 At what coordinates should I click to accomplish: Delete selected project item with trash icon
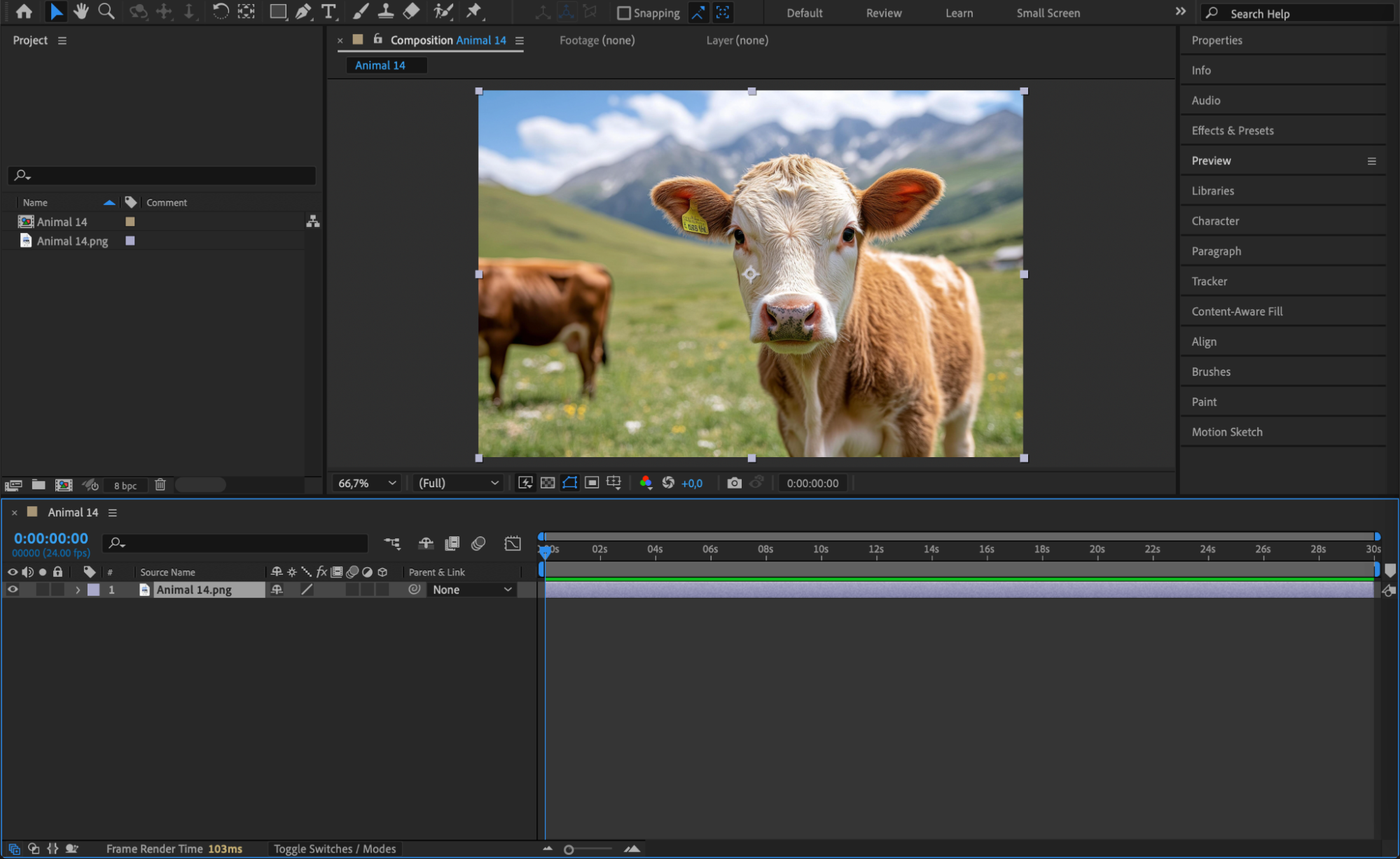pyautogui.click(x=160, y=484)
